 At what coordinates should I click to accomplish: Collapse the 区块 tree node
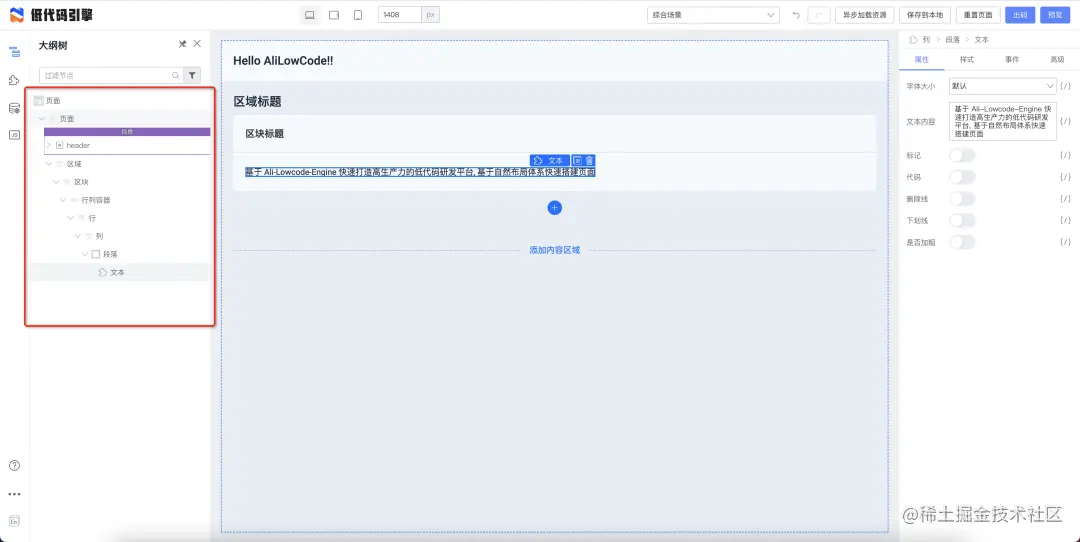click(x=56, y=182)
